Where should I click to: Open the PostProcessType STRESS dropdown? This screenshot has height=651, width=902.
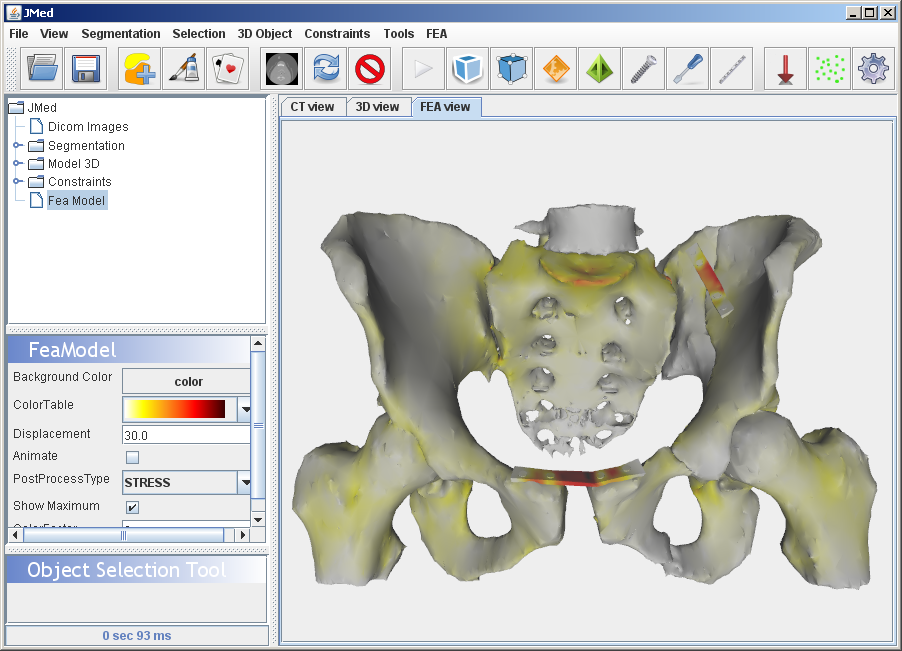point(244,482)
